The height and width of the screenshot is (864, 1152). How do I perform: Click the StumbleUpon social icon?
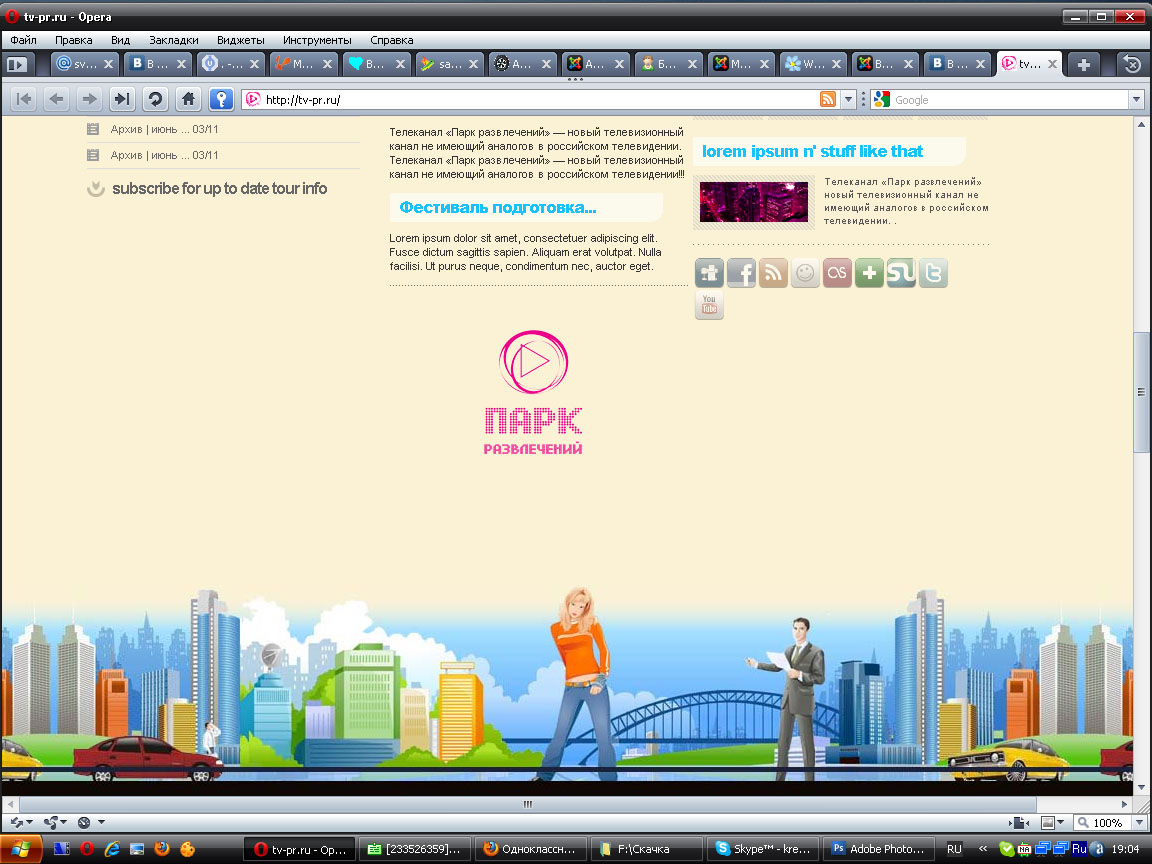(901, 273)
